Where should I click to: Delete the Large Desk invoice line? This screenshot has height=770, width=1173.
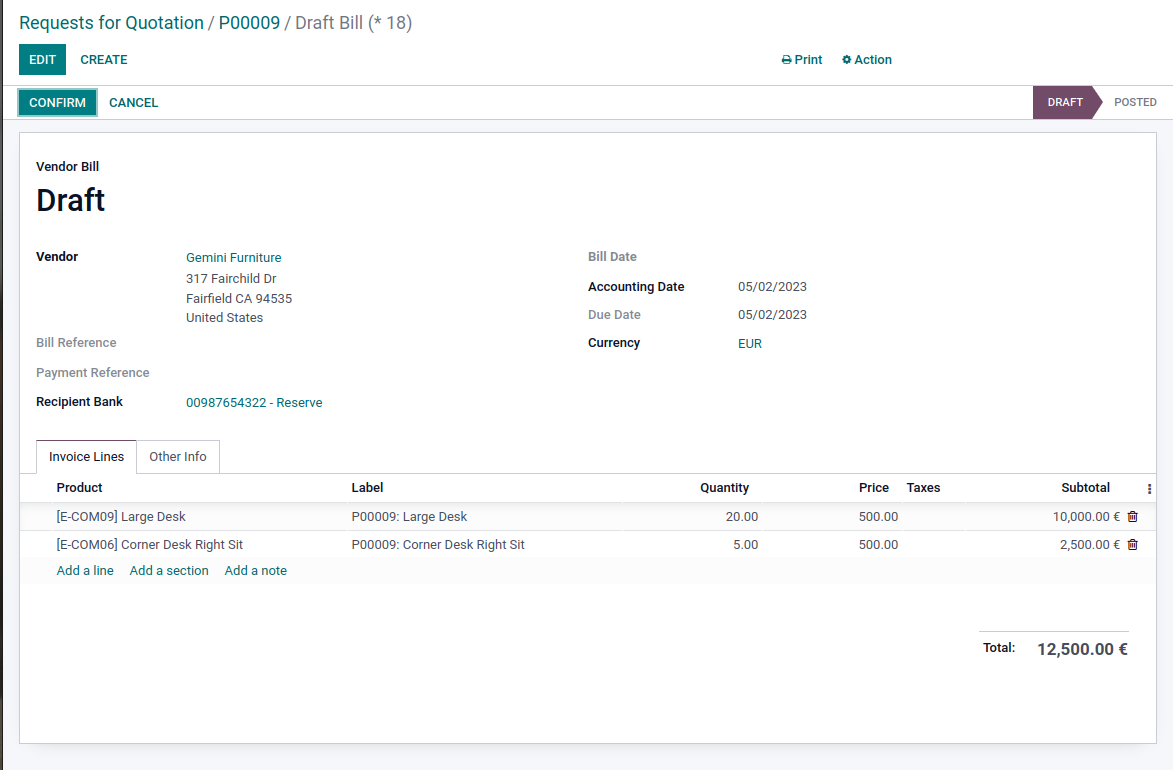pyautogui.click(x=1133, y=516)
